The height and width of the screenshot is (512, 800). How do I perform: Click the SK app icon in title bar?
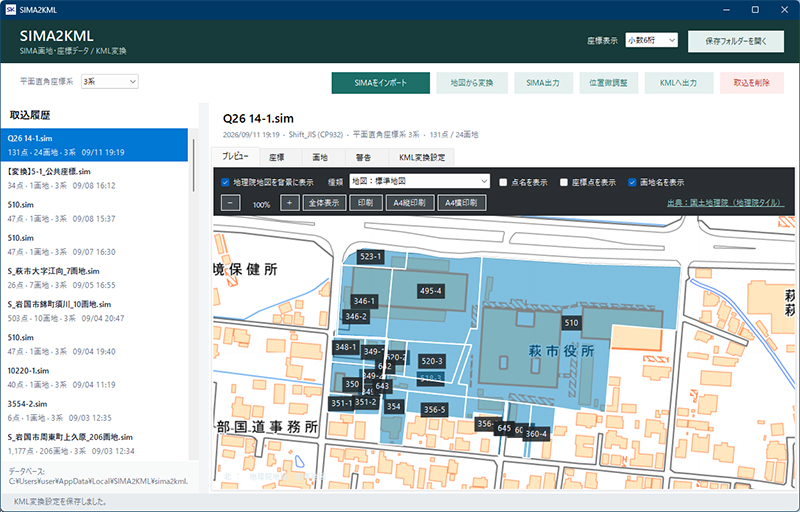pos(10,10)
